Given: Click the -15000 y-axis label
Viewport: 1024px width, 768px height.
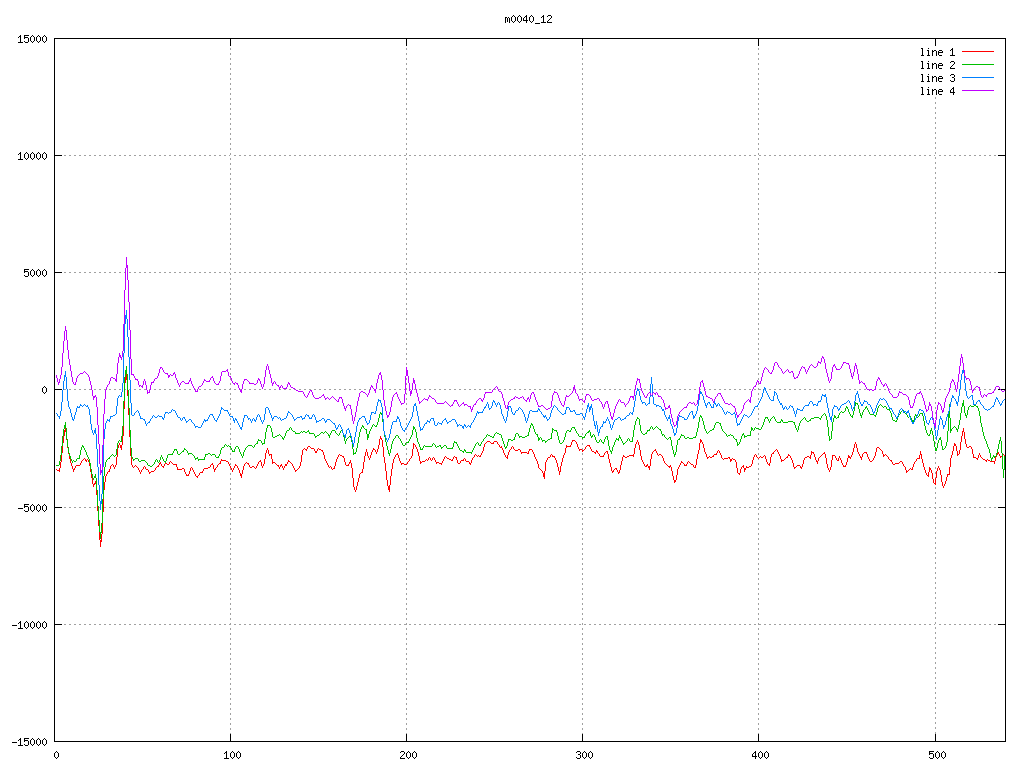Looking at the screenshot, I should point(30,742).
